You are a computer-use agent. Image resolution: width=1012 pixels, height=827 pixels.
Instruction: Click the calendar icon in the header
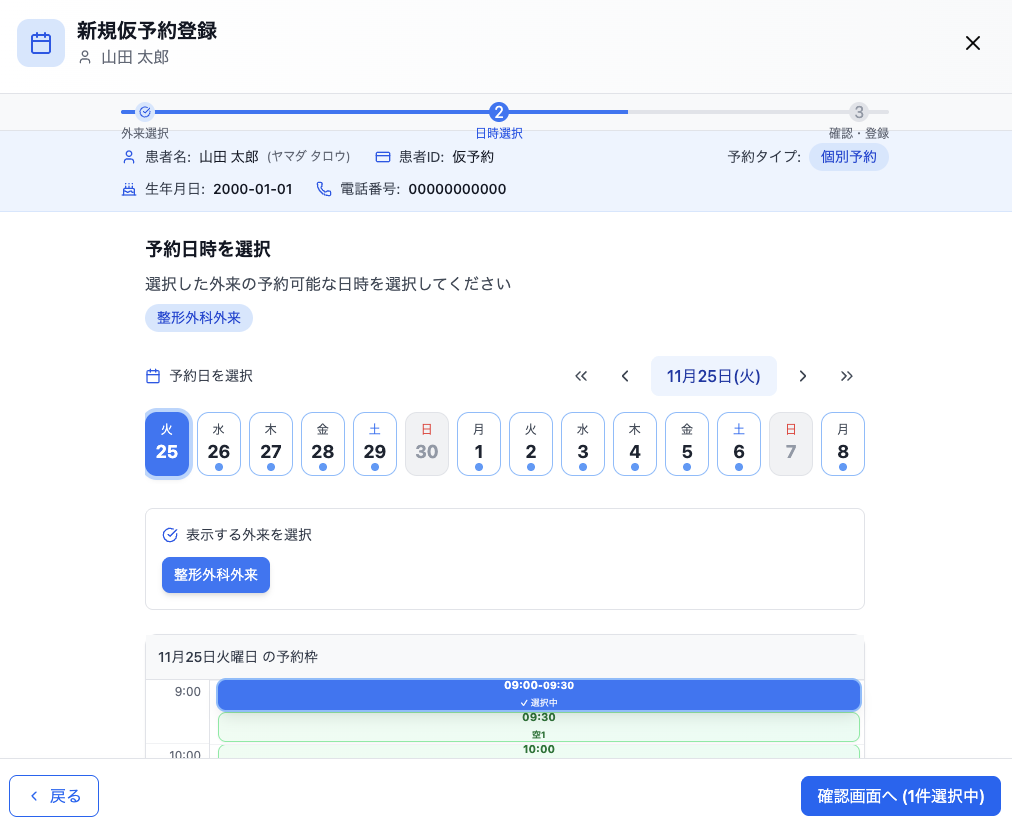(40, 43)
